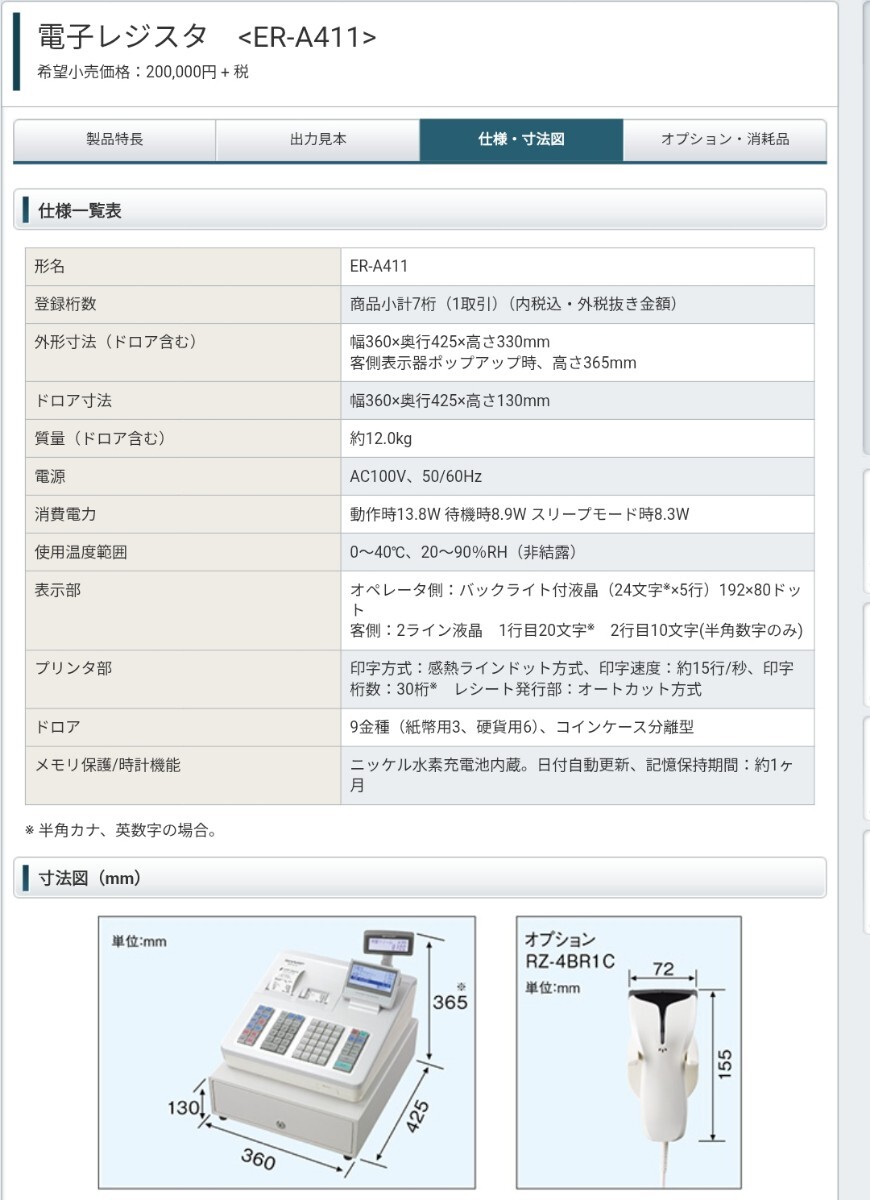Click the ※半角カナ、英数字の場合 footnote

pyautogui.click(x=121, y=830)
